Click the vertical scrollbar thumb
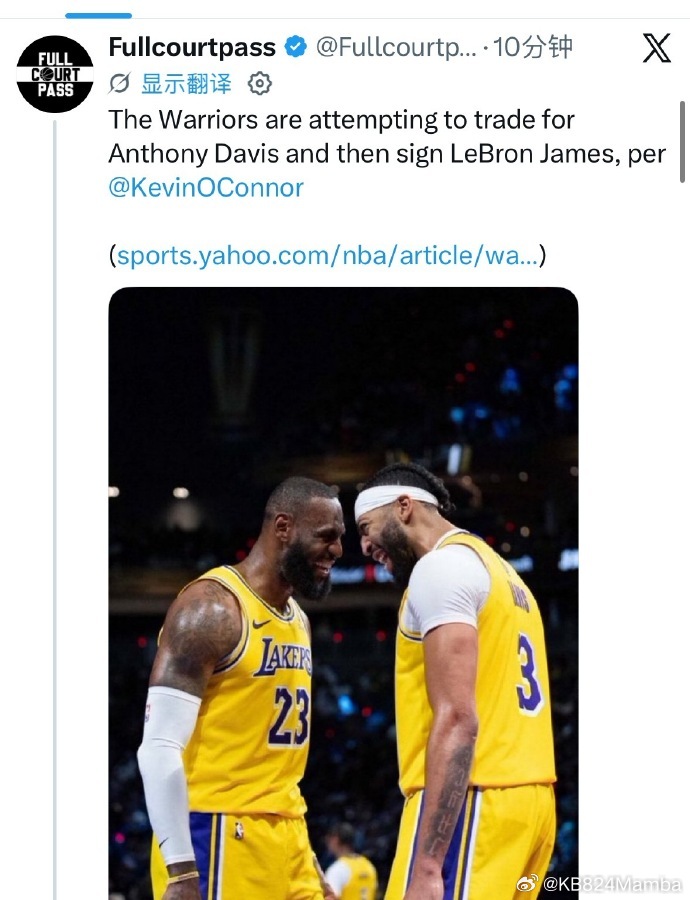This screenshot has width=690, height=900. pyautogui.click(x=682, y=142)
